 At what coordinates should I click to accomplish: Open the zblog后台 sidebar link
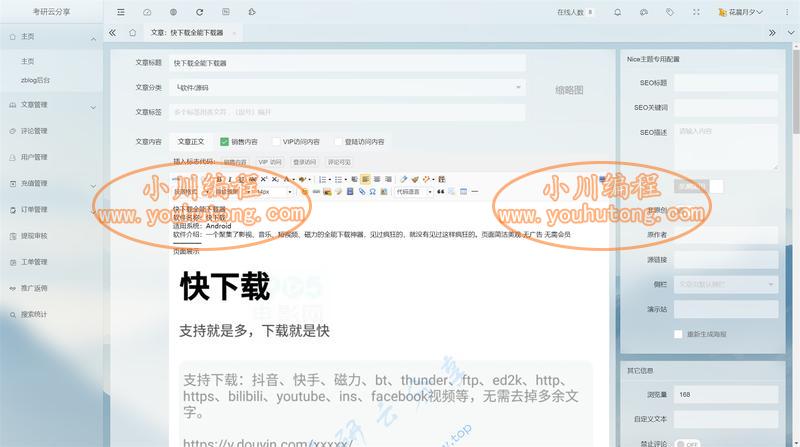(x=35, y=80)
